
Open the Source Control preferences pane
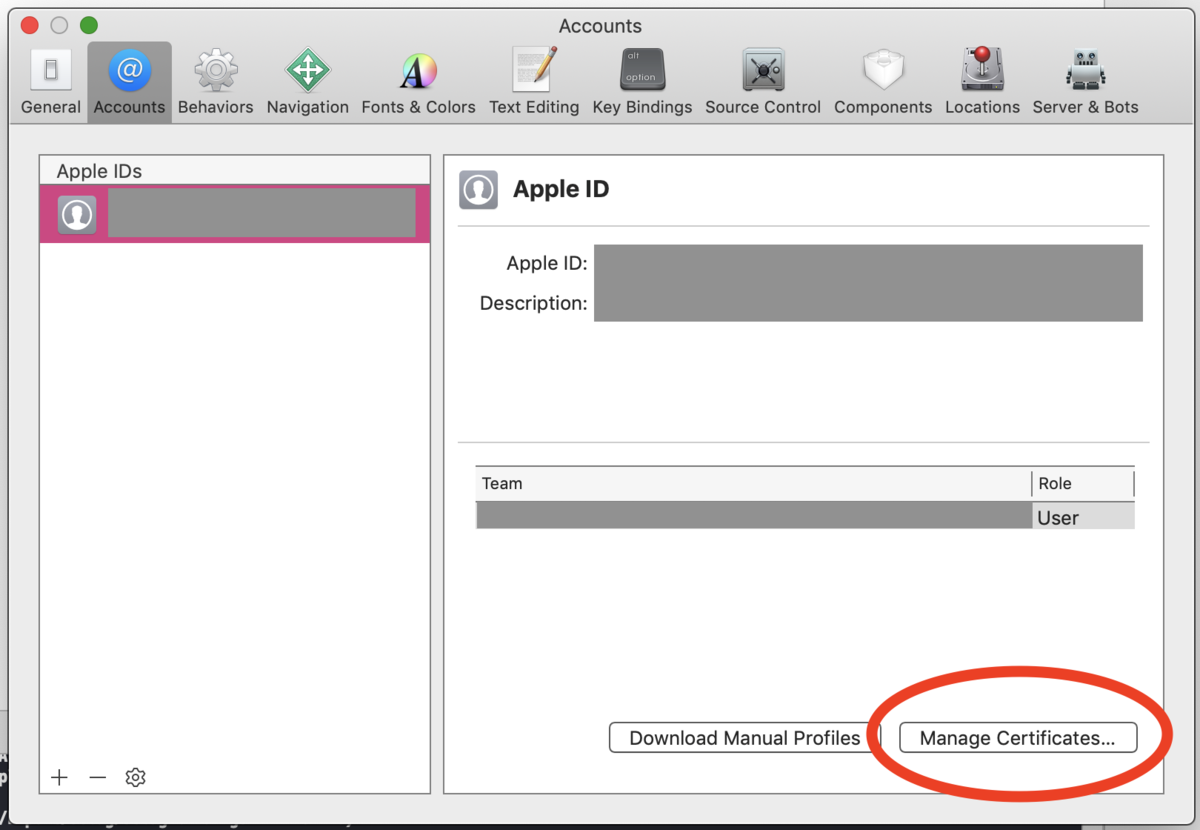[x=763, y=81]
